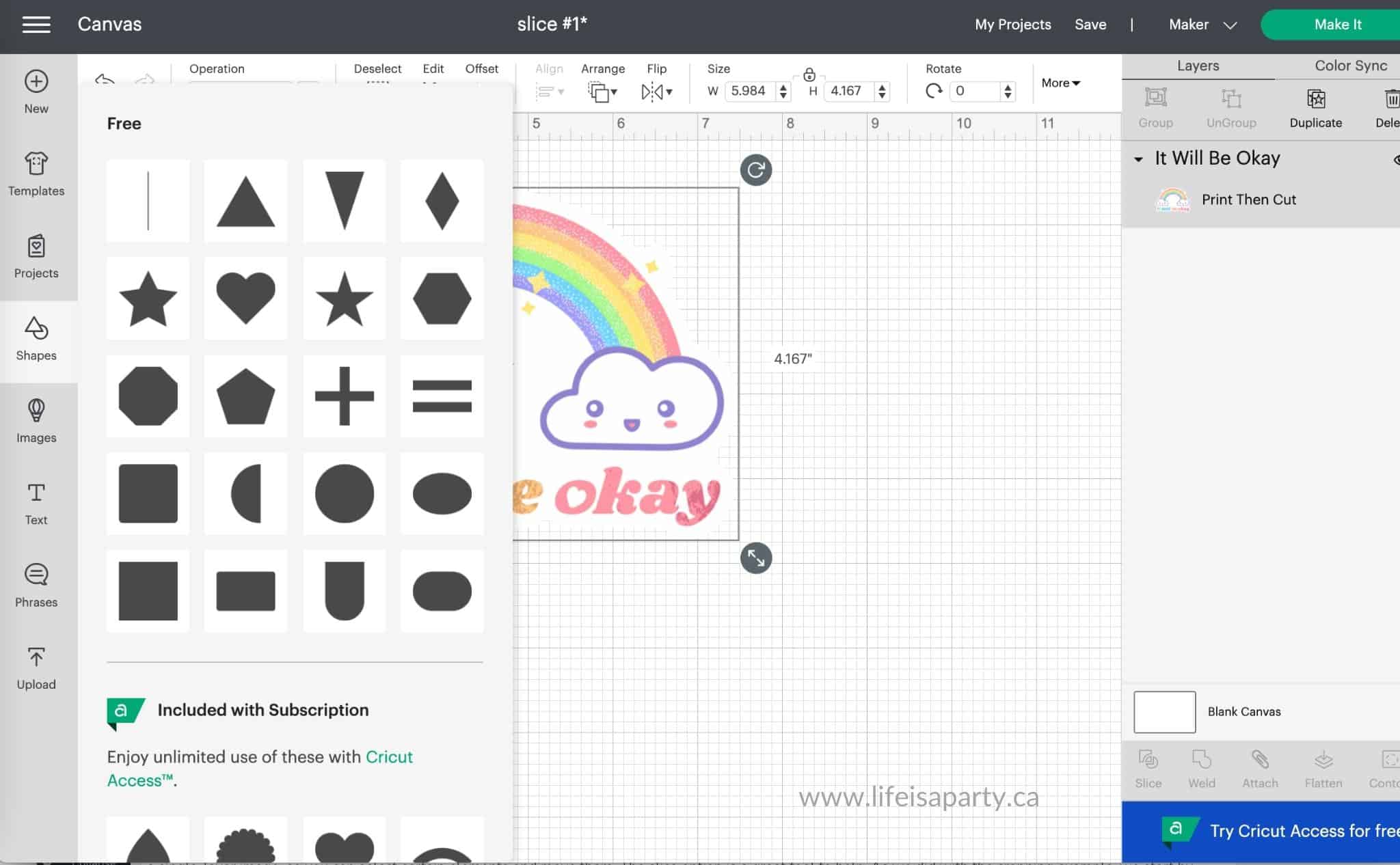Insert the diamond shape
The width and height of the screenshot is (1400, 865).
coord(442,201)
